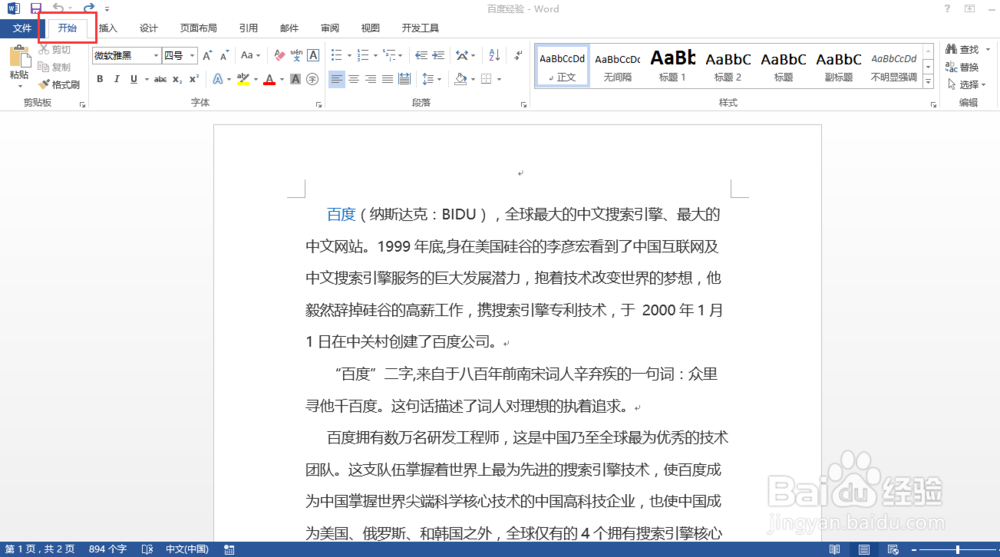Screen dimensions: 1000x557
Task: Click Increase Indent icon
Action: pos(438,56)
